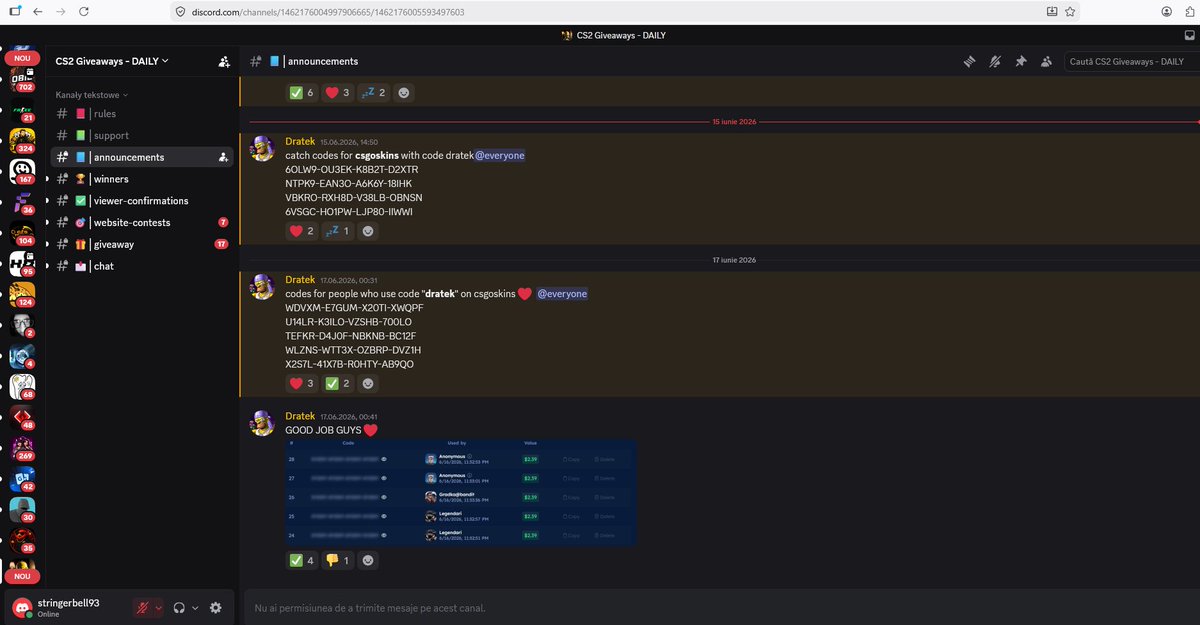Open stringerbell93 user panel
This screenshot has height=625, width=1200.
[x=67, y=607]
